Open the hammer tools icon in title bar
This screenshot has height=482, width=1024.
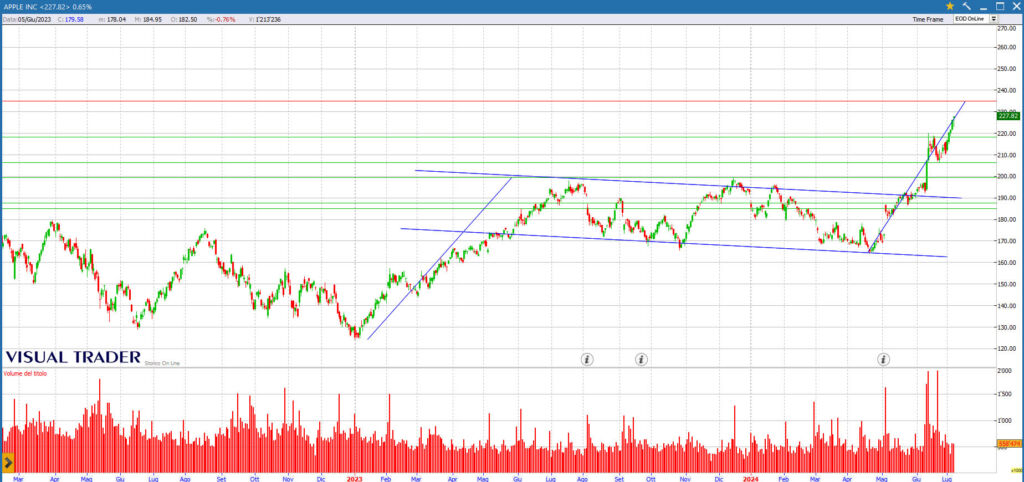tap(967, 6)
